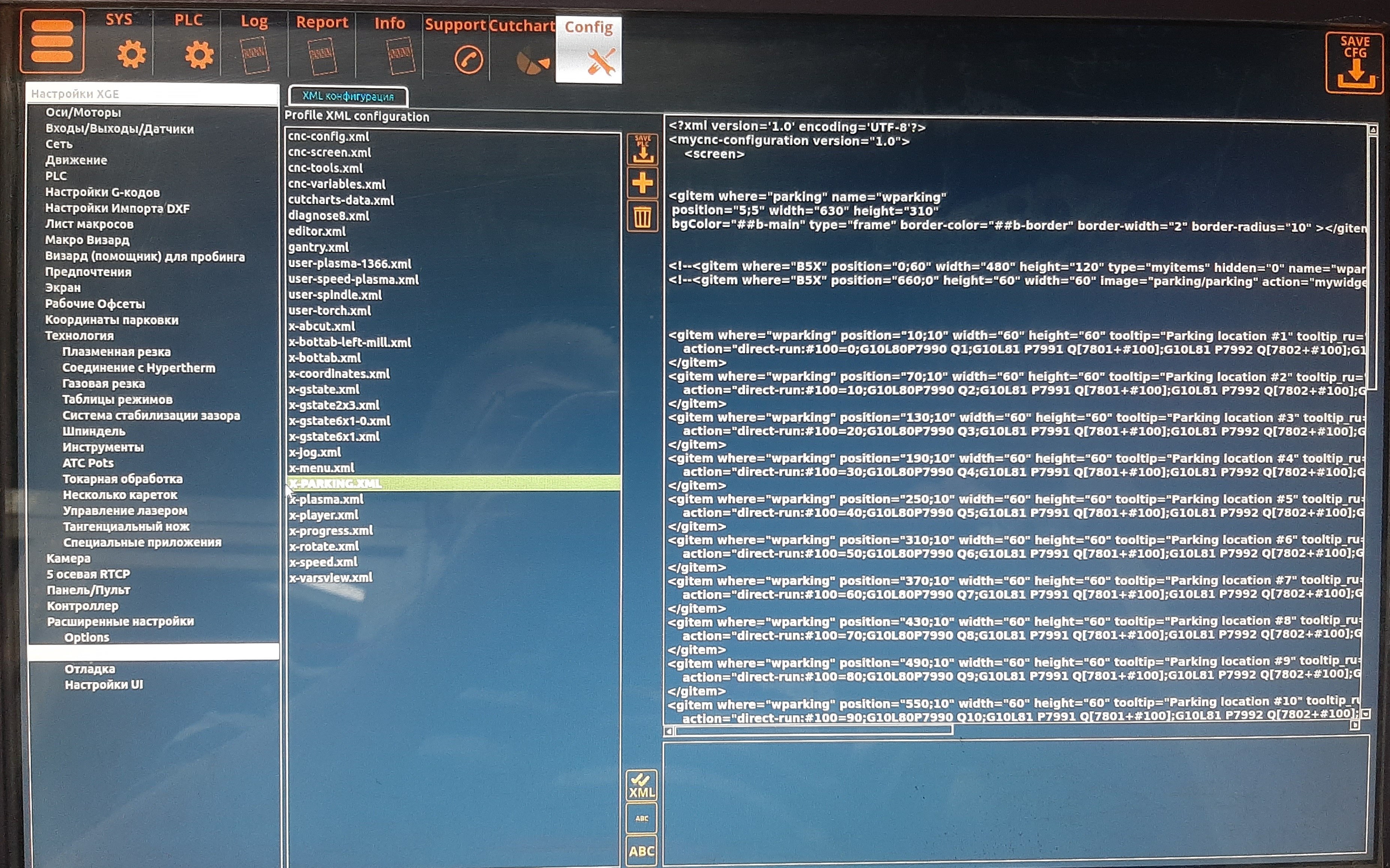
Task: Click the trash delete-file icon
Action: (x=642, y=217)
